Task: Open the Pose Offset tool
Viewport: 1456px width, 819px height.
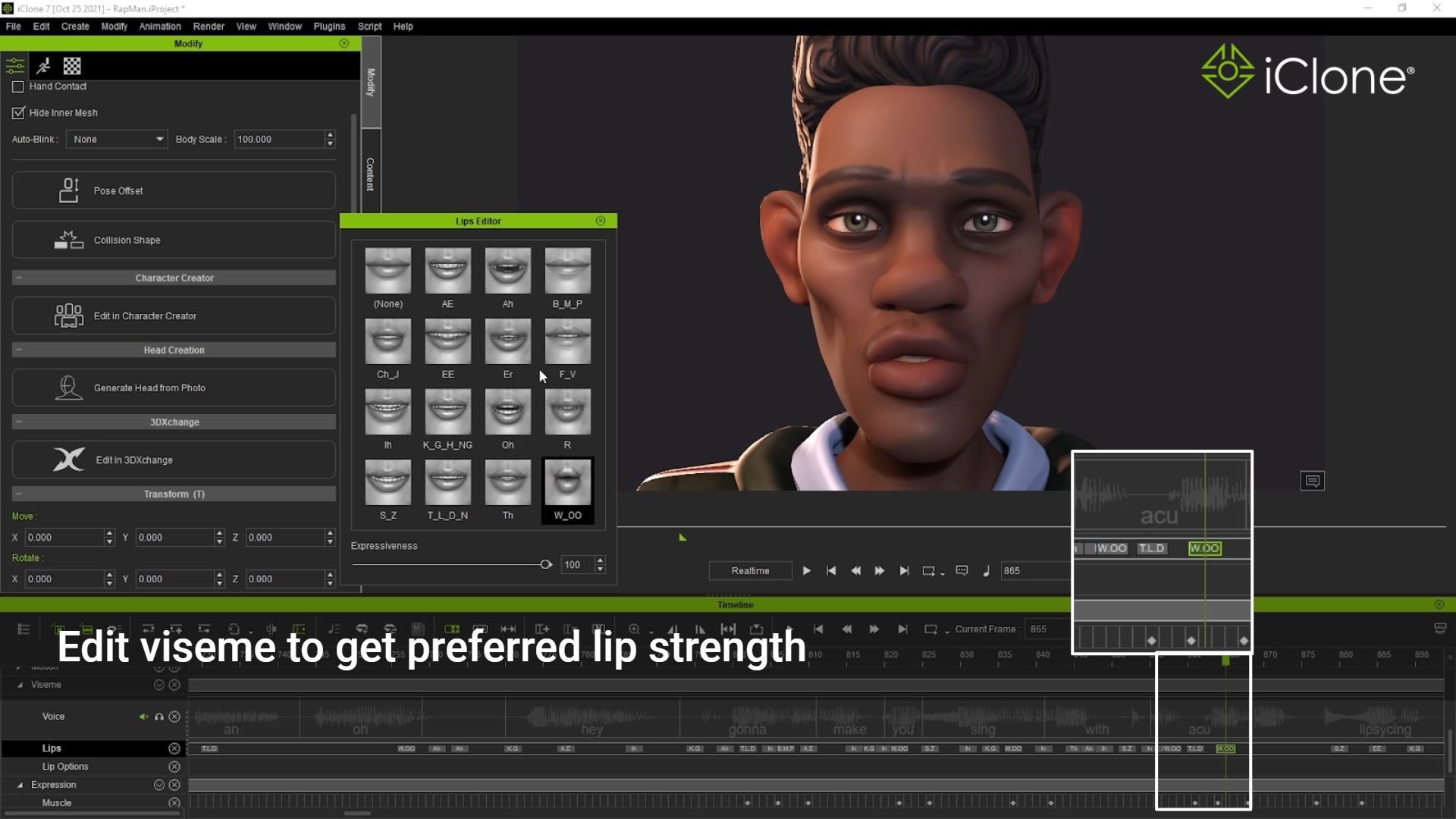Action: point(174,190)
